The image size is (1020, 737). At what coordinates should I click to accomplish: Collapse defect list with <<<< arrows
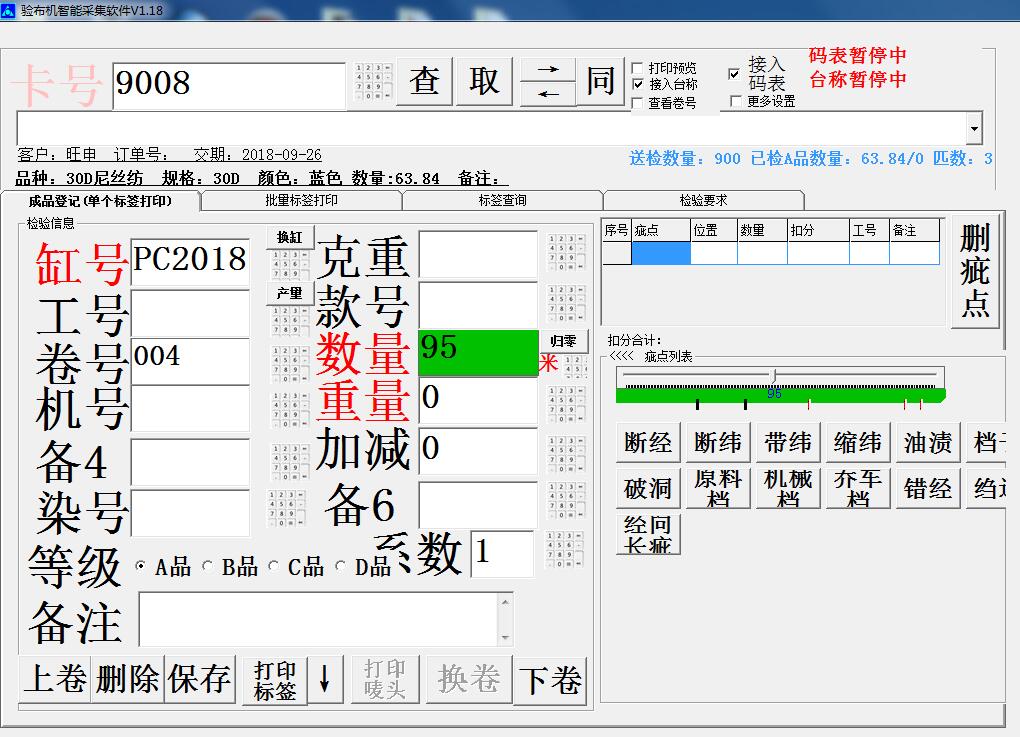coord(621,356)
